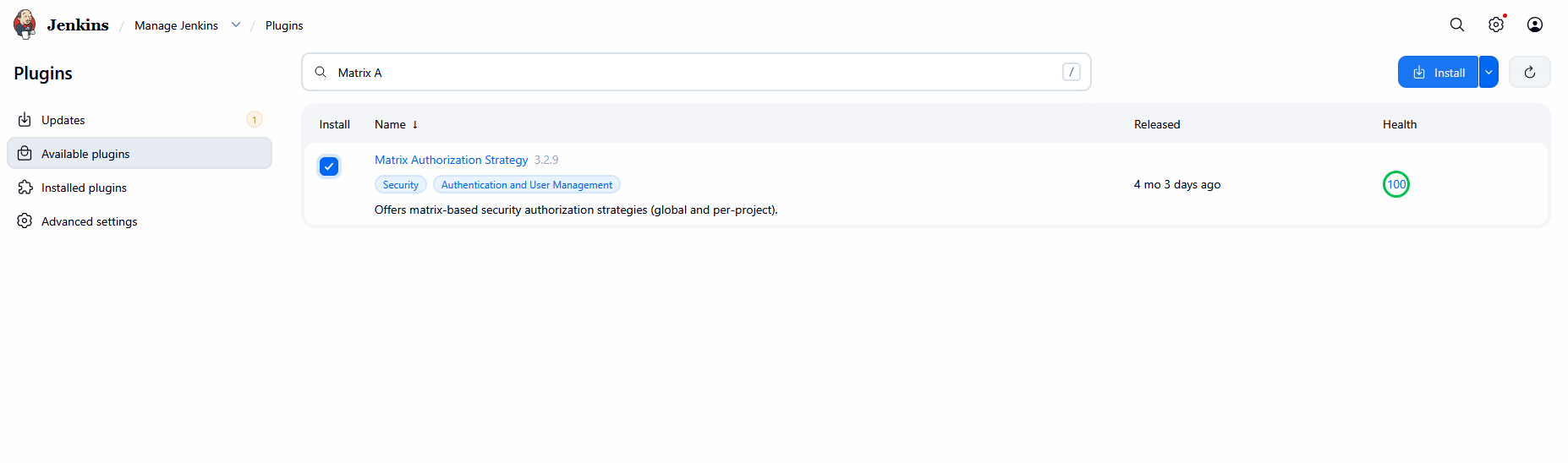Click the 100 health score indicator
The image size is (1568, 463).
click(x=1395, y=184)
